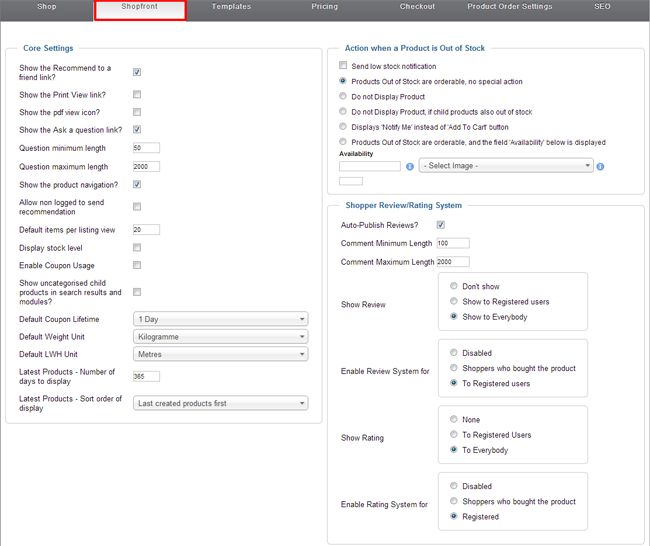Screen dimensions: 650x546
Task: Open the Product Order Settings tab
Action: (509, 7)
